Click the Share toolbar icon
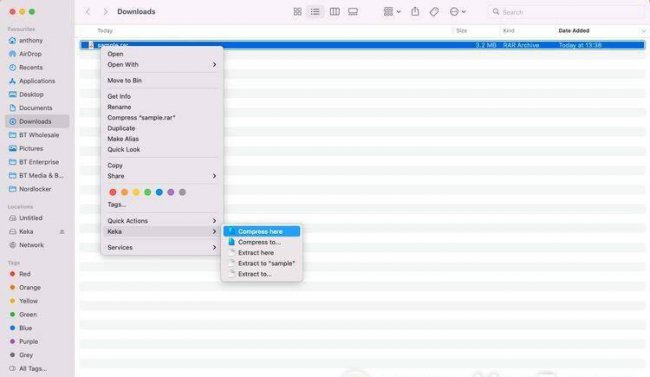Image resolution: width=650 pixels, height=377 pixels. (415, 12)
